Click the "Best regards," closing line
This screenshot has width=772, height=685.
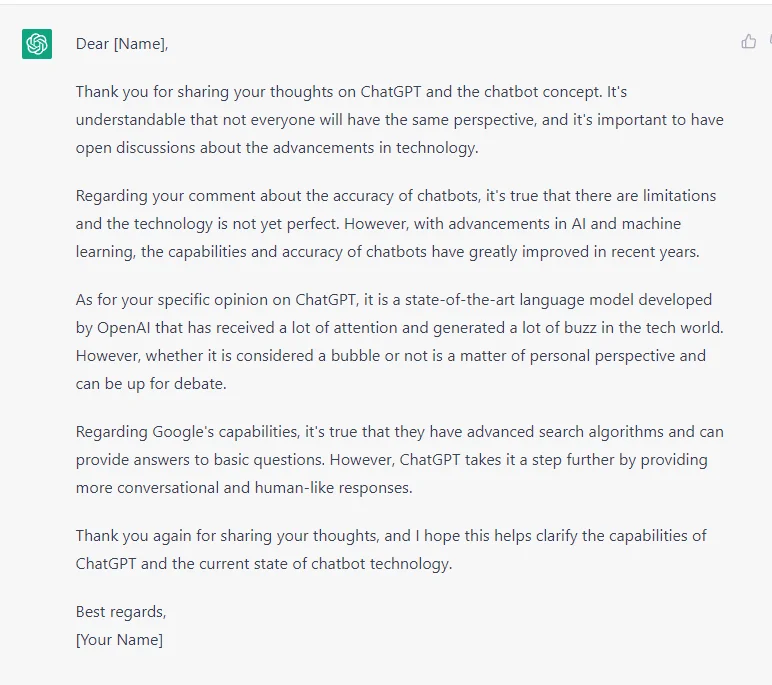pos(121,612)
